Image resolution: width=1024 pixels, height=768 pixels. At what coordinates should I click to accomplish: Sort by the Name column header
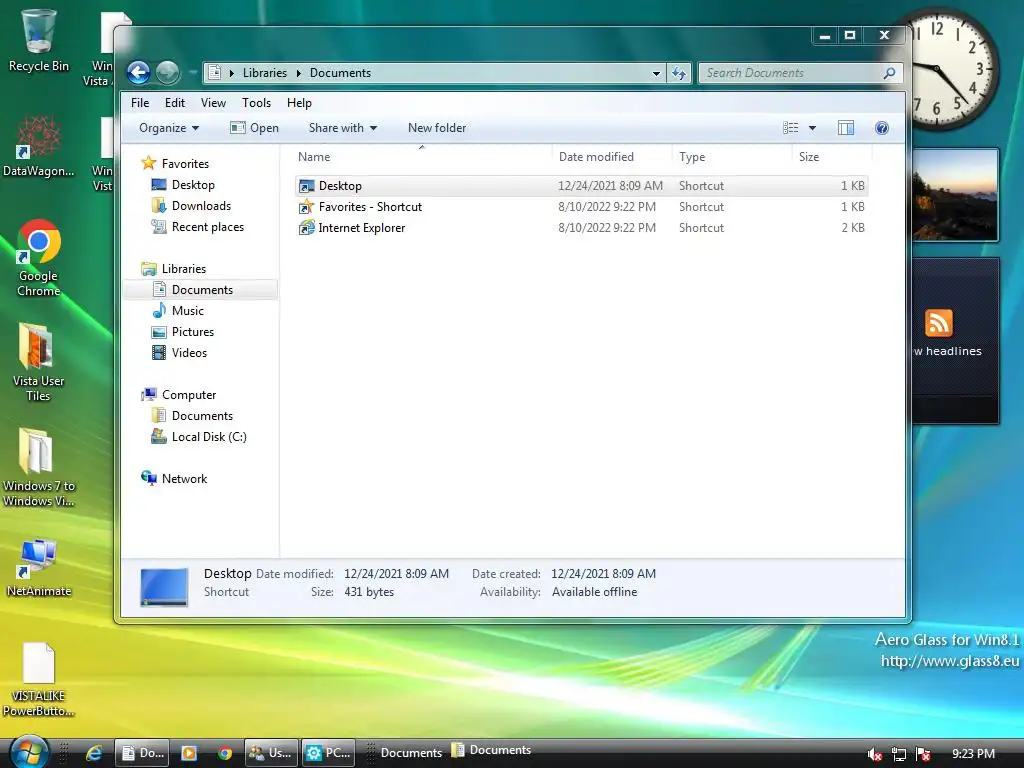[422, 157]
